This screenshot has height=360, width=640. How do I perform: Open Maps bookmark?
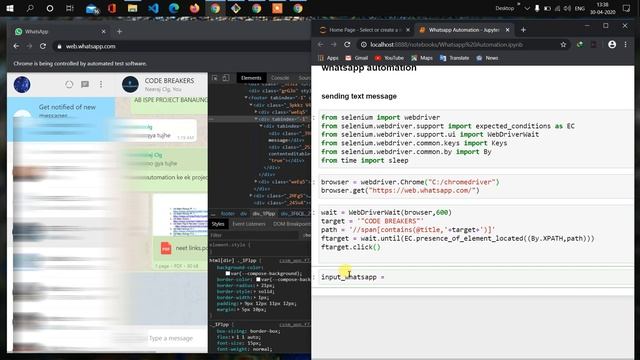pyautogui.click(x=422, y=58)
